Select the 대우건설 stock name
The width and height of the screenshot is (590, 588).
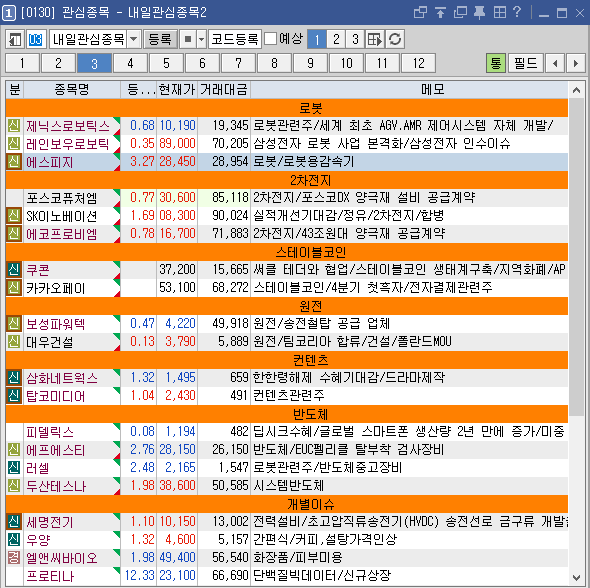(49, 342)
